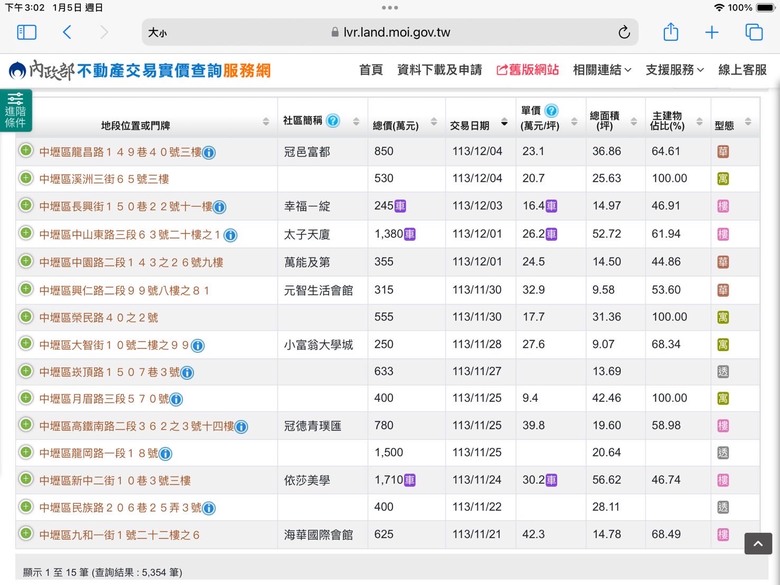Open 支援服務 dropdown menu
This screenshot has width=780, height=585.
click(675, 70)
